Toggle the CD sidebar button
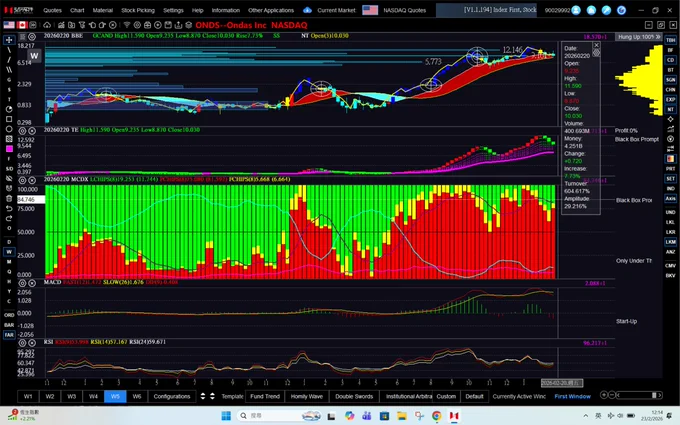Screen dimensions: 680x425 (670, 60)
